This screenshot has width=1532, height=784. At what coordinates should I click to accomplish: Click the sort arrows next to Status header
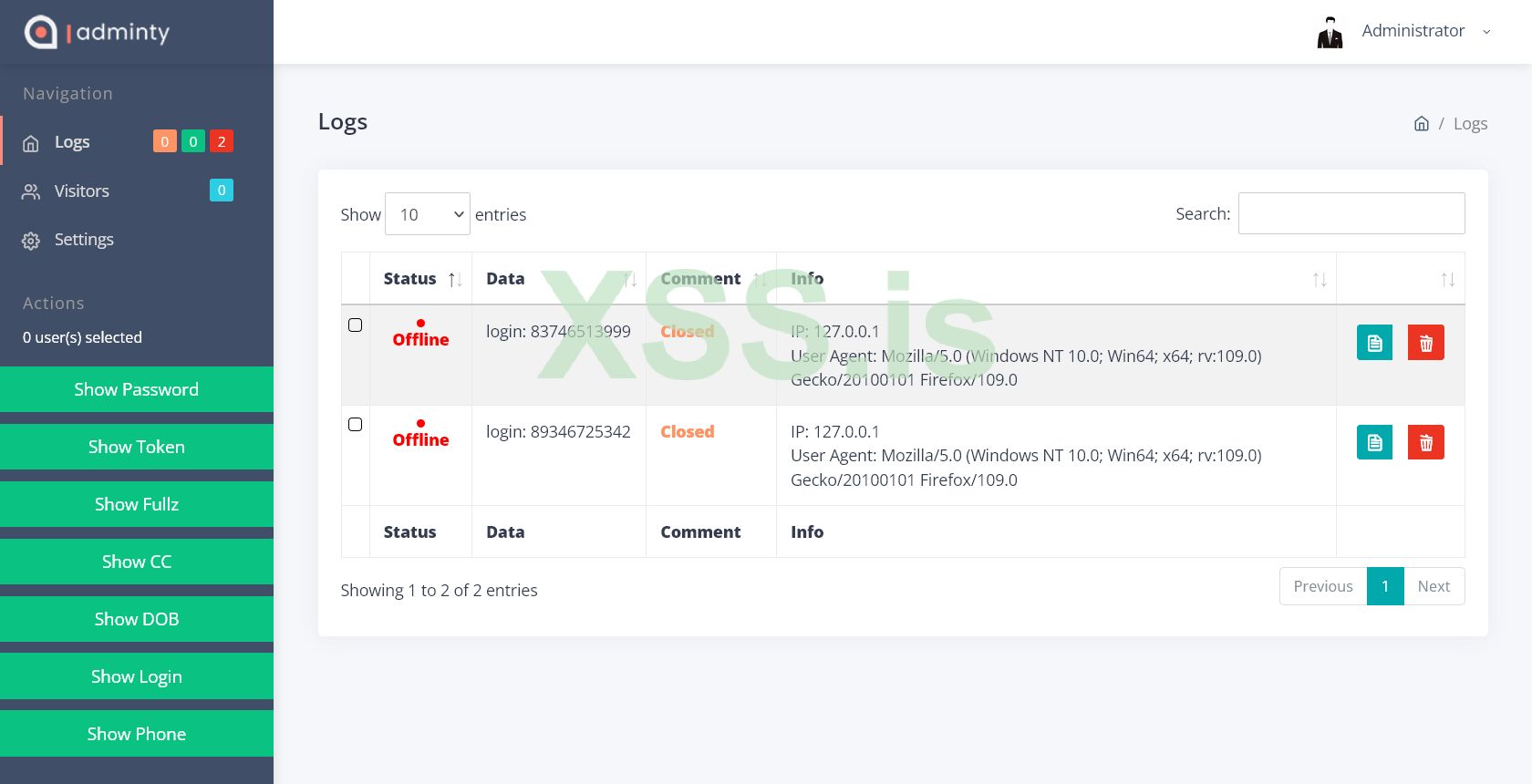point(455,280)
